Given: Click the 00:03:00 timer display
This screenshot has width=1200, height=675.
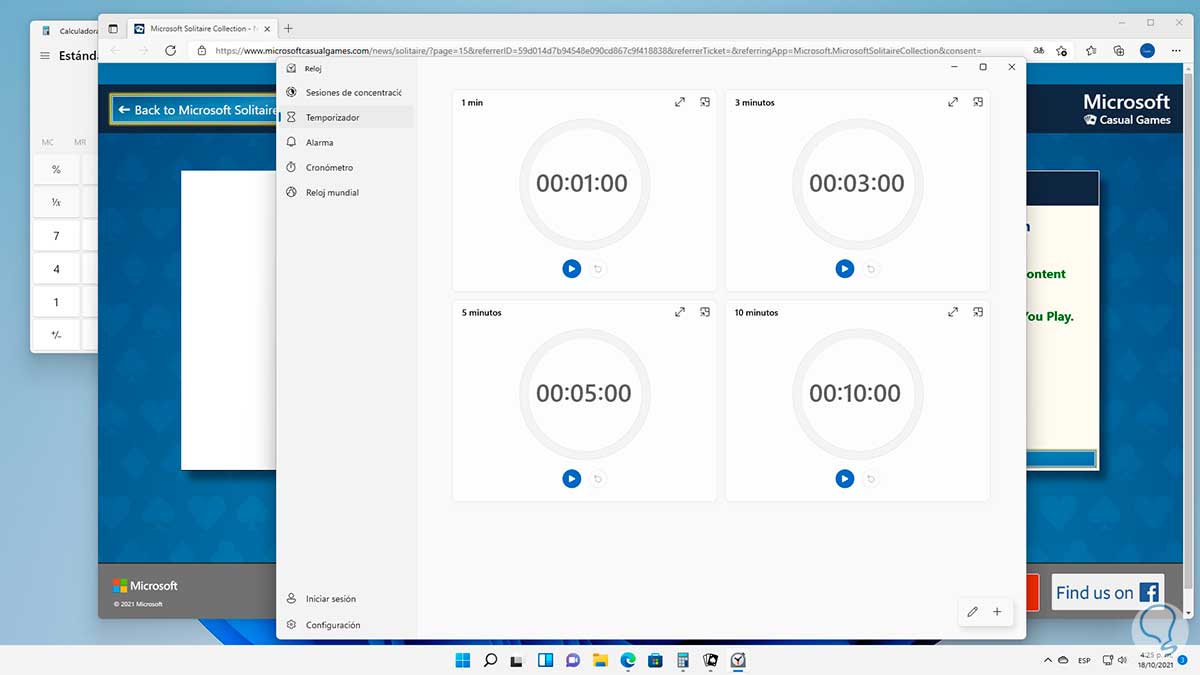Looking at the screenshot, I should pyautogui.click(x=856, y=183).
